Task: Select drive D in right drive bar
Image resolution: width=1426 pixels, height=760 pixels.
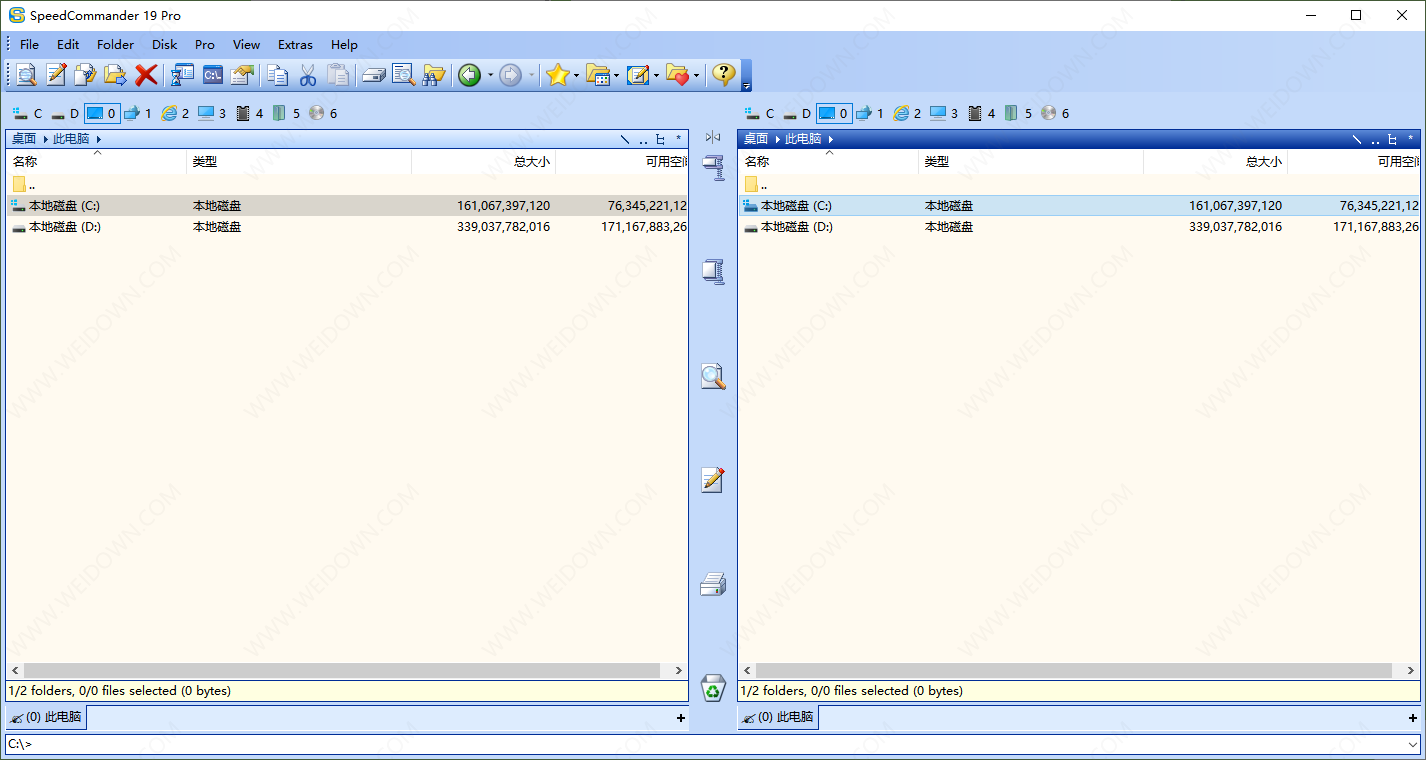Action: [796, 113]
